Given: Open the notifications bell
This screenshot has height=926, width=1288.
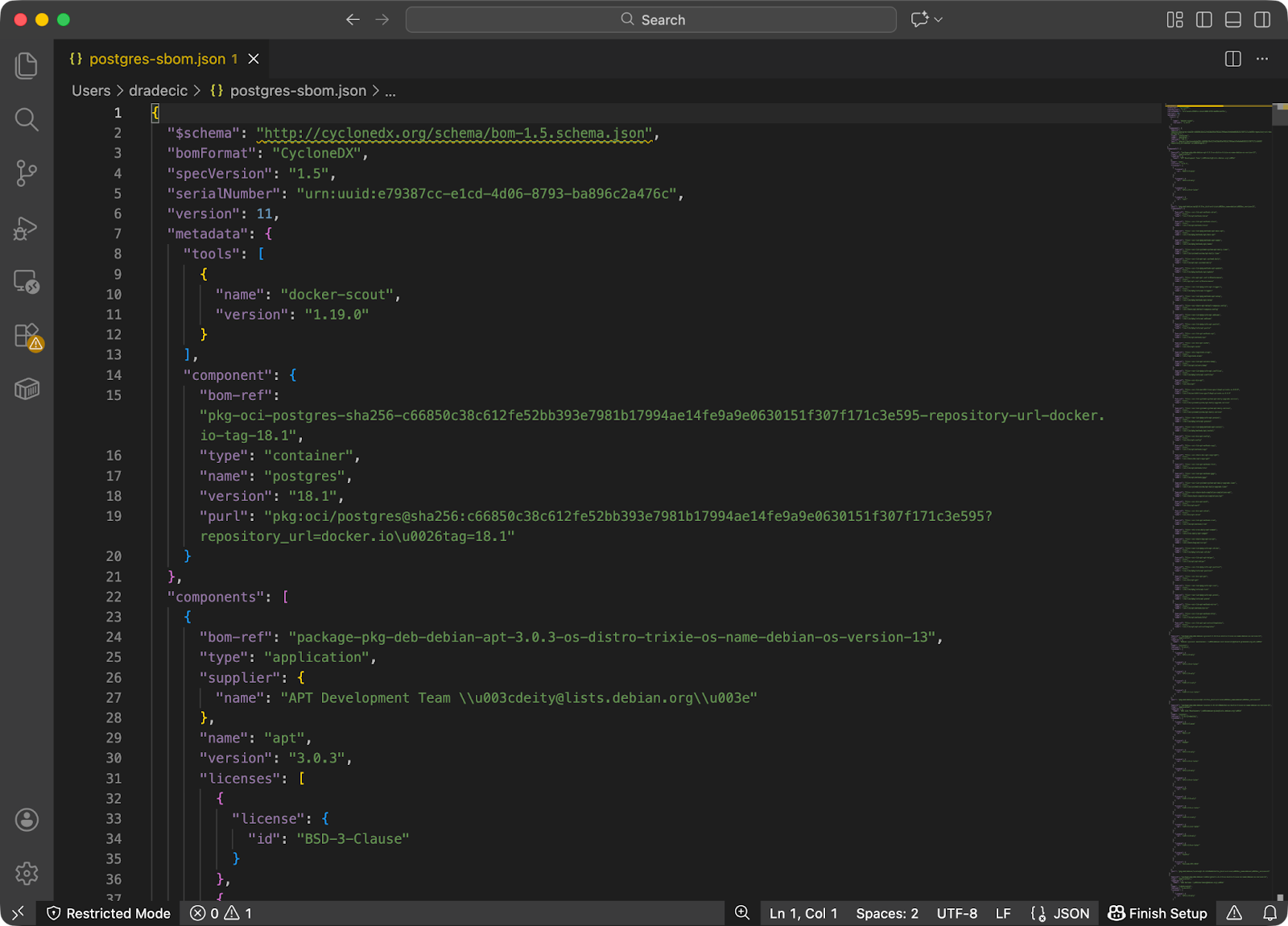Looking at the screenshot, I should coord(1269,913).
